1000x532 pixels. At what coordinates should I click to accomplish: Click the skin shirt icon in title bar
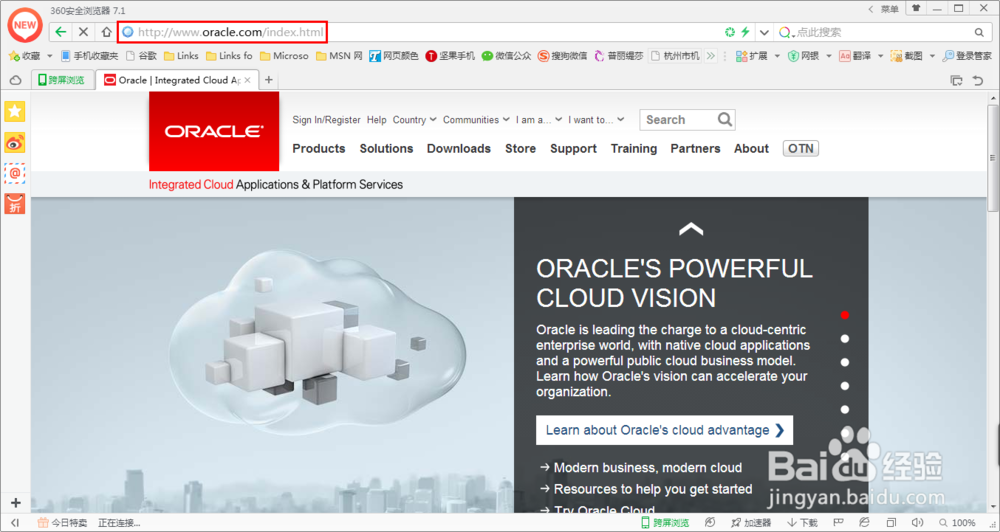pyautogui.click(x=916, y=8)
